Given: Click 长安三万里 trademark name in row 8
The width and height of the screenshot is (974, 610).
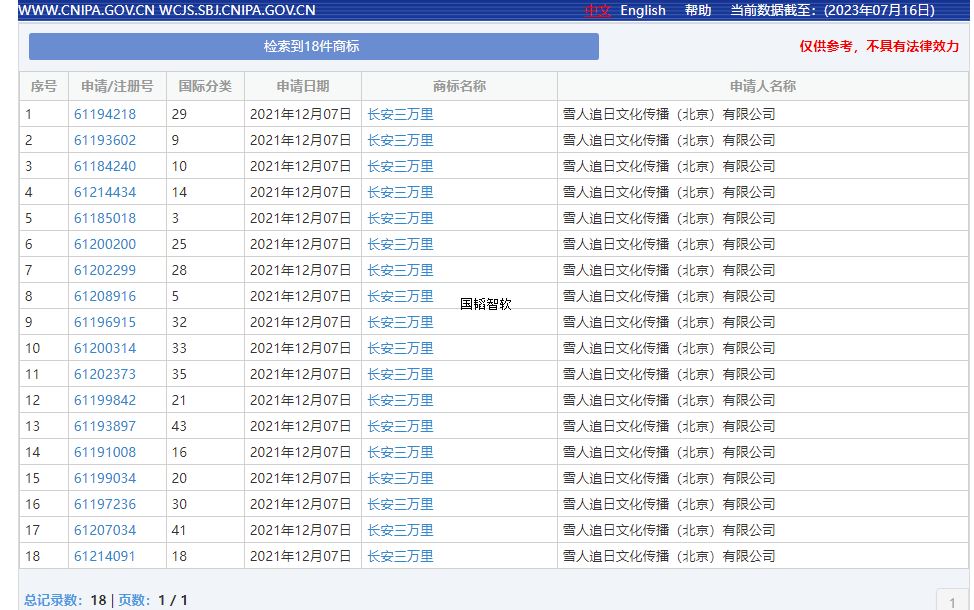Looking at the screenshot, I should tap(400, 296).
